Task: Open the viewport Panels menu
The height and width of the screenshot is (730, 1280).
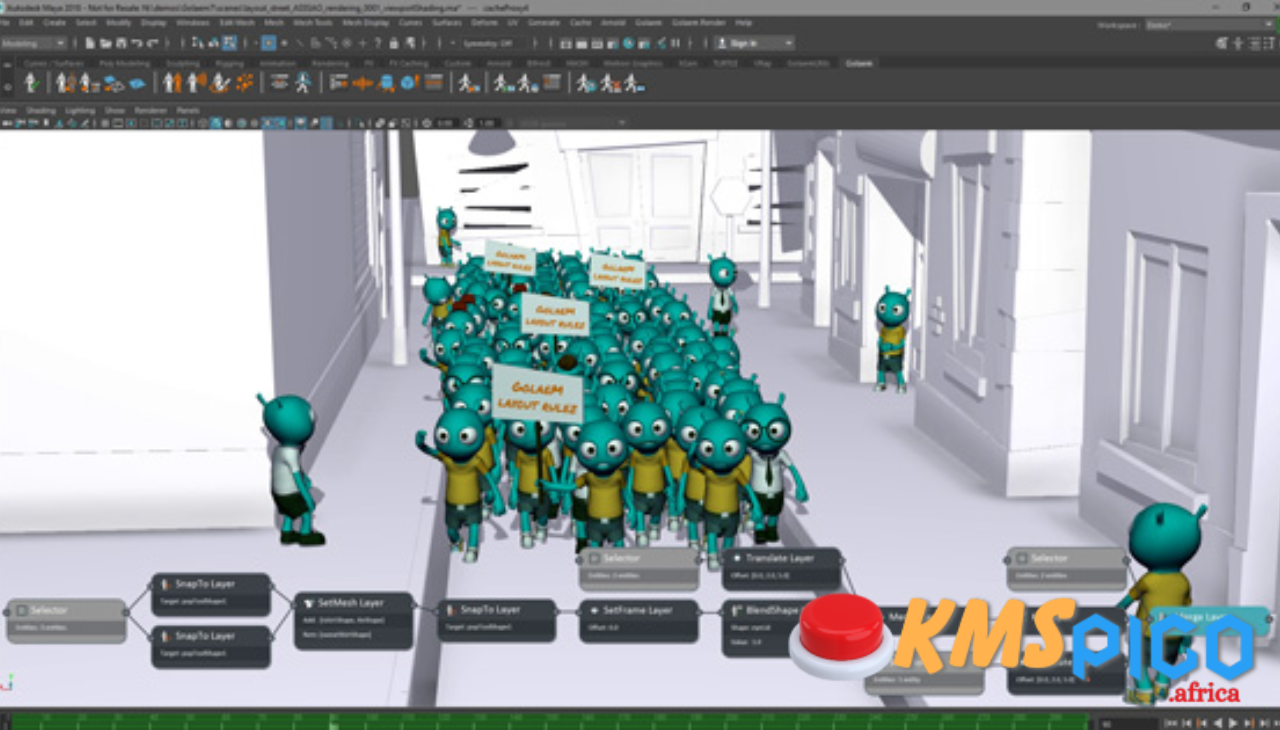Action: click(x=188, y=110)
